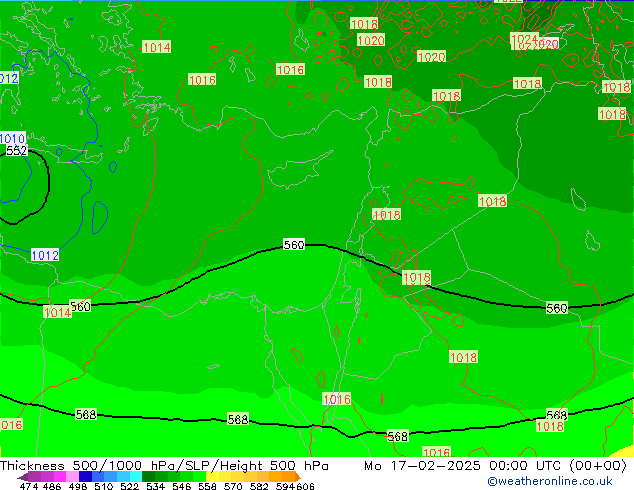Click legend value "546"
Image resolution: width=634 pixels, height=490 pixels.
(x=181, y=486)
